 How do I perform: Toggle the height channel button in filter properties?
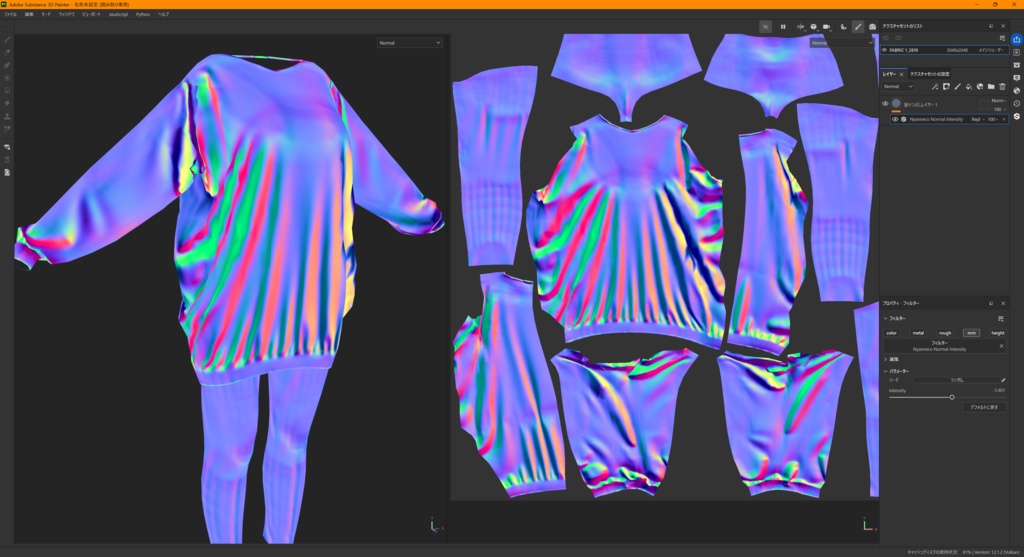[998, 333]
